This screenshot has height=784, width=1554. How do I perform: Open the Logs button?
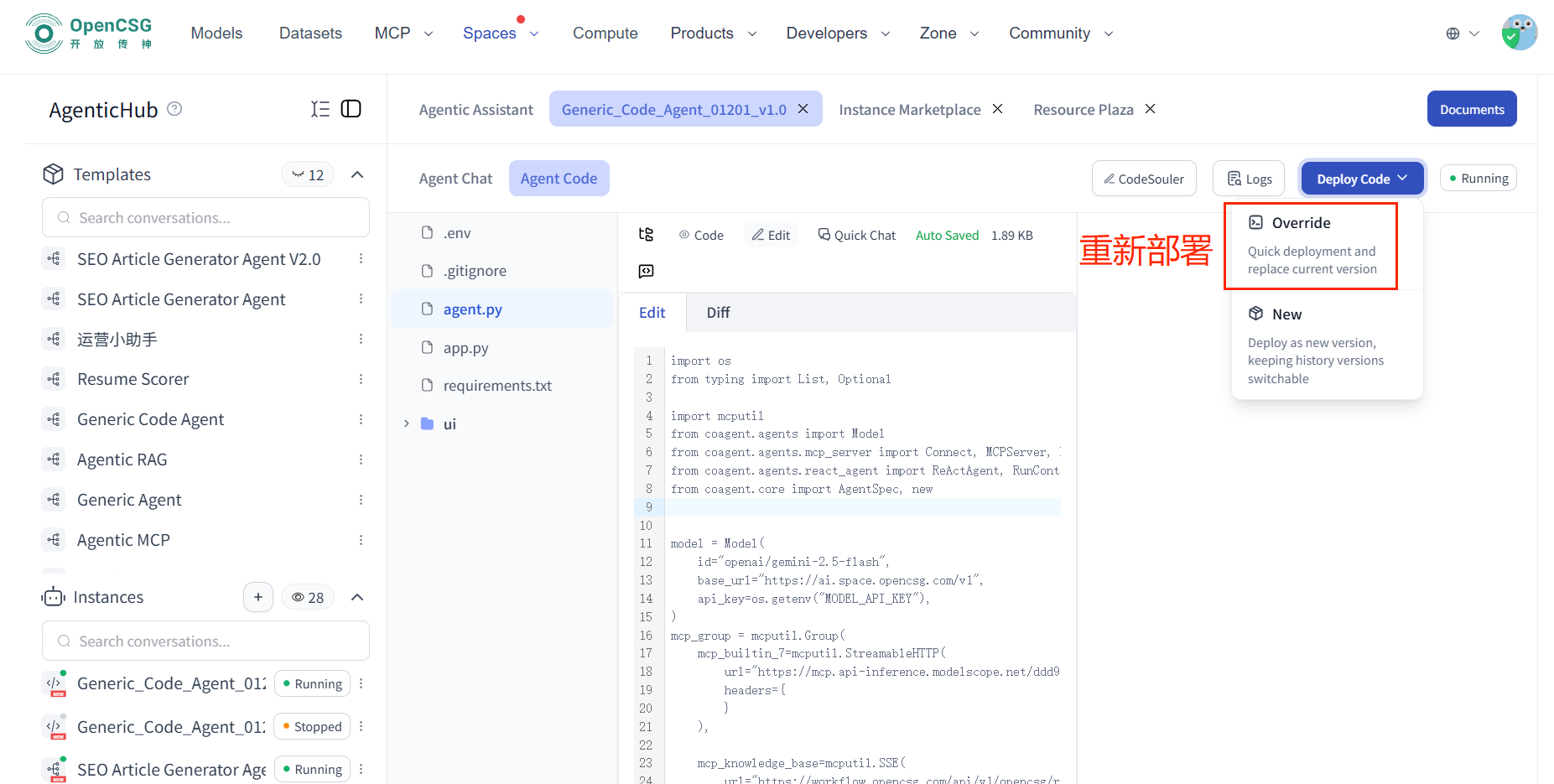click(1249, 179)
